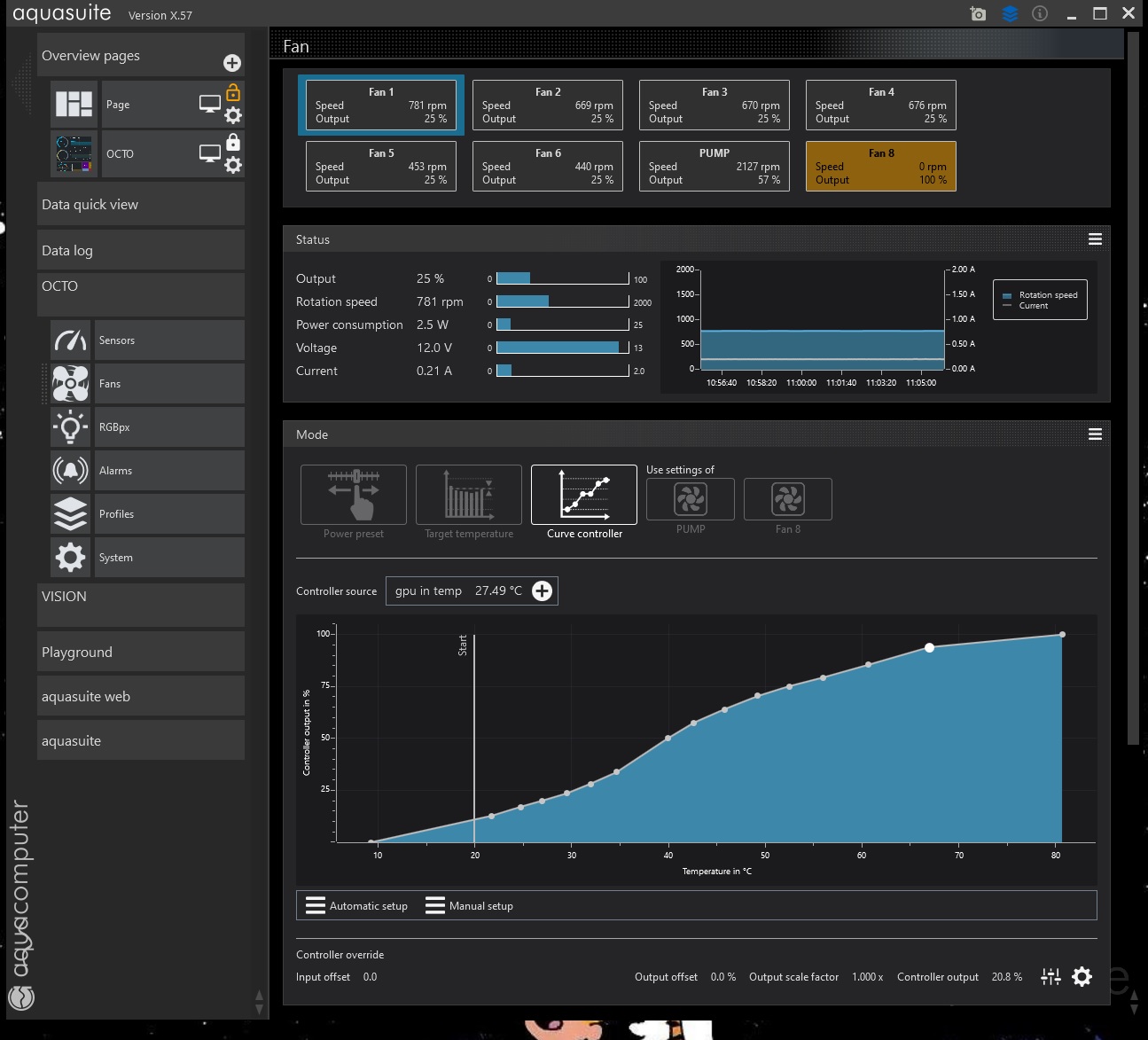Select the Fan 5 tile

pos(381,166)
